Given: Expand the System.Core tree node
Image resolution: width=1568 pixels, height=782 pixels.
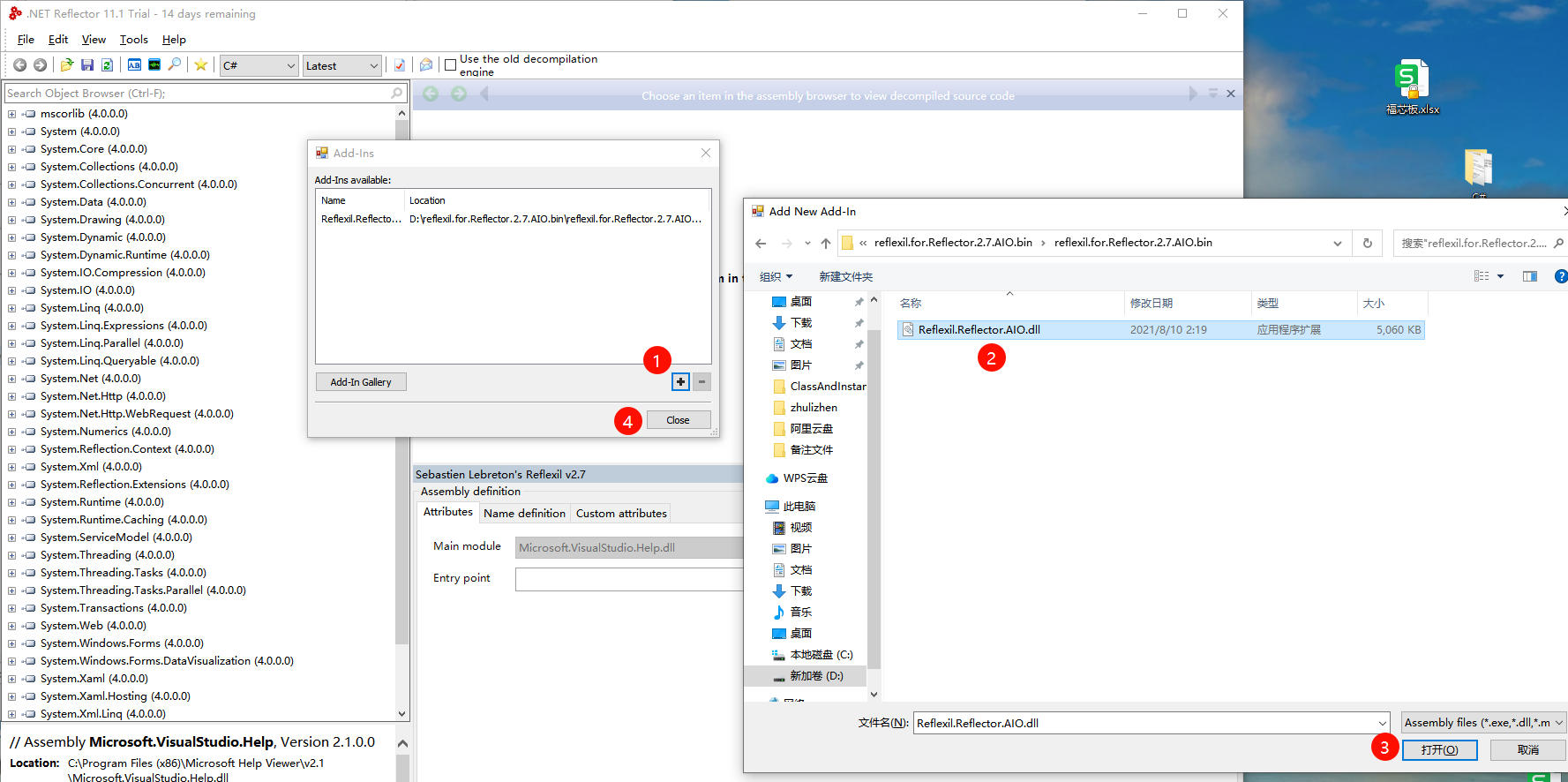Looking at the screenshot, I should (x=11, y=149).
